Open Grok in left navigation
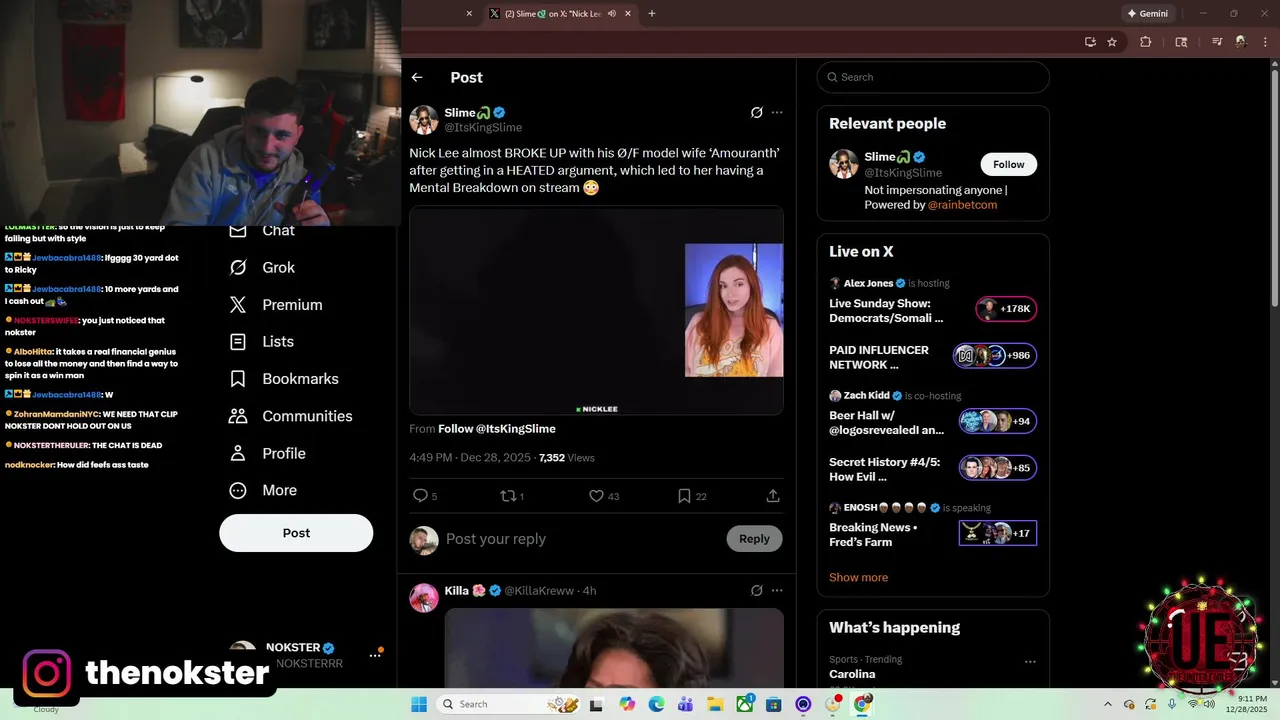Image resolution: width=1280 pixels, height=720 pixels. (x=263, y=267)
